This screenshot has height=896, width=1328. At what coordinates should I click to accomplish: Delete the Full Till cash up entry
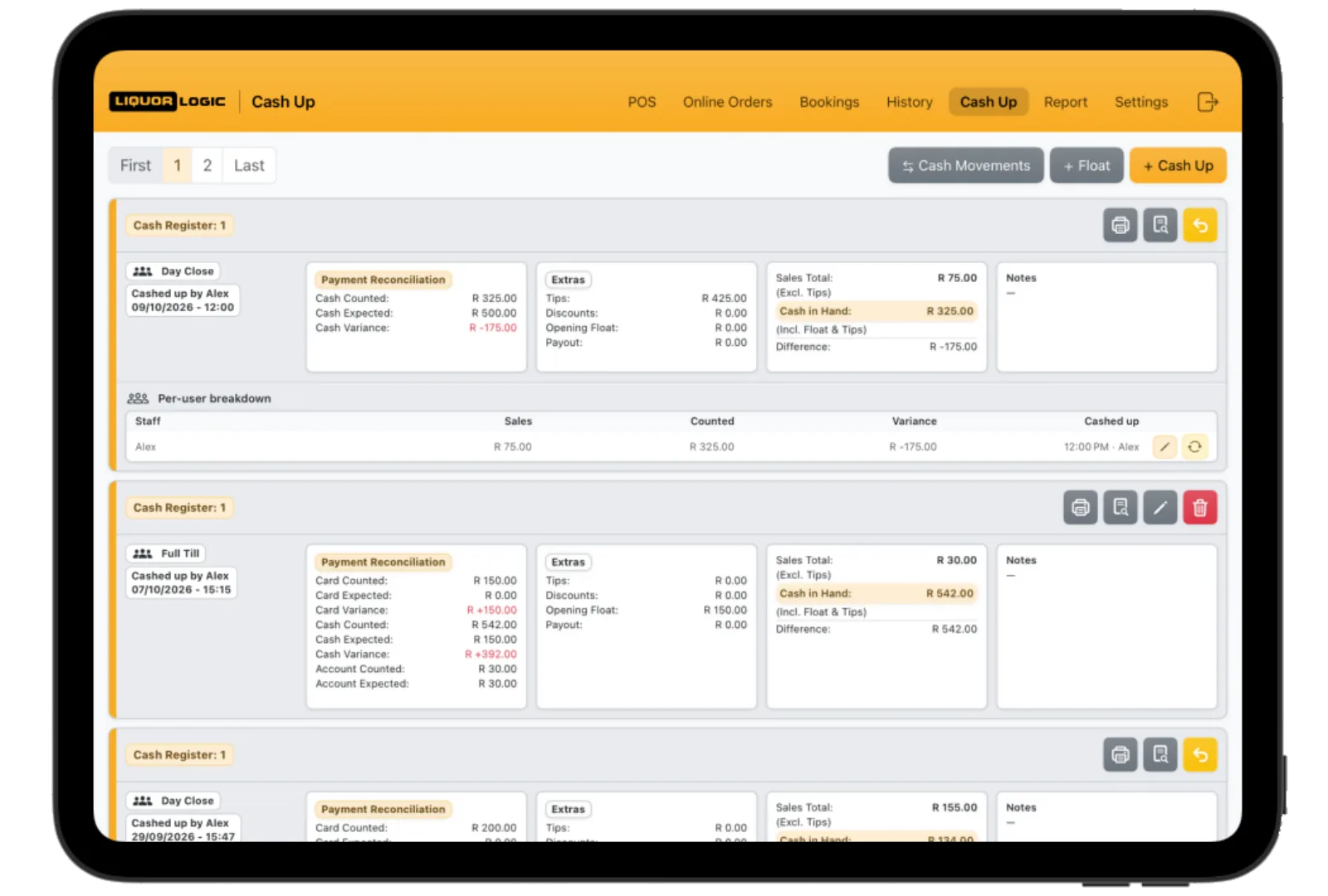pyautogui.click(x=1200, y=507)
